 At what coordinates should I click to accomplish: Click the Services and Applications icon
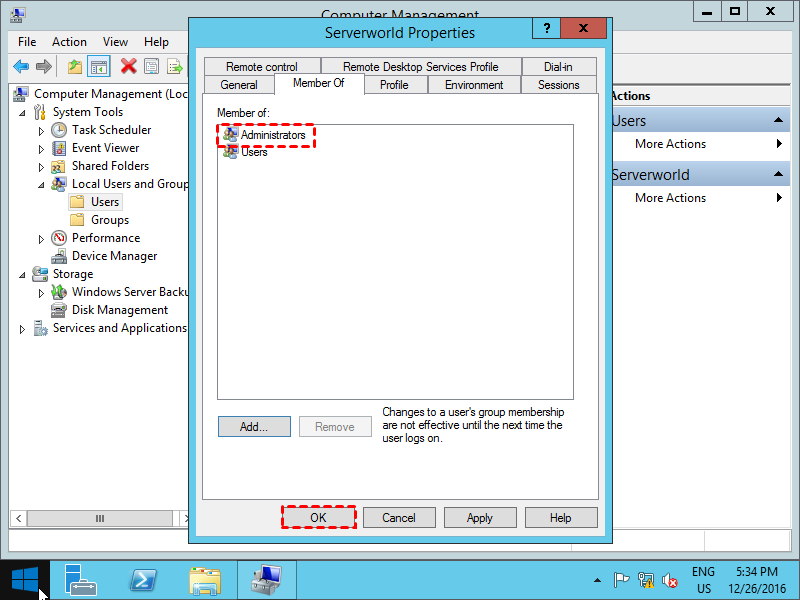(x=40, y=328)
